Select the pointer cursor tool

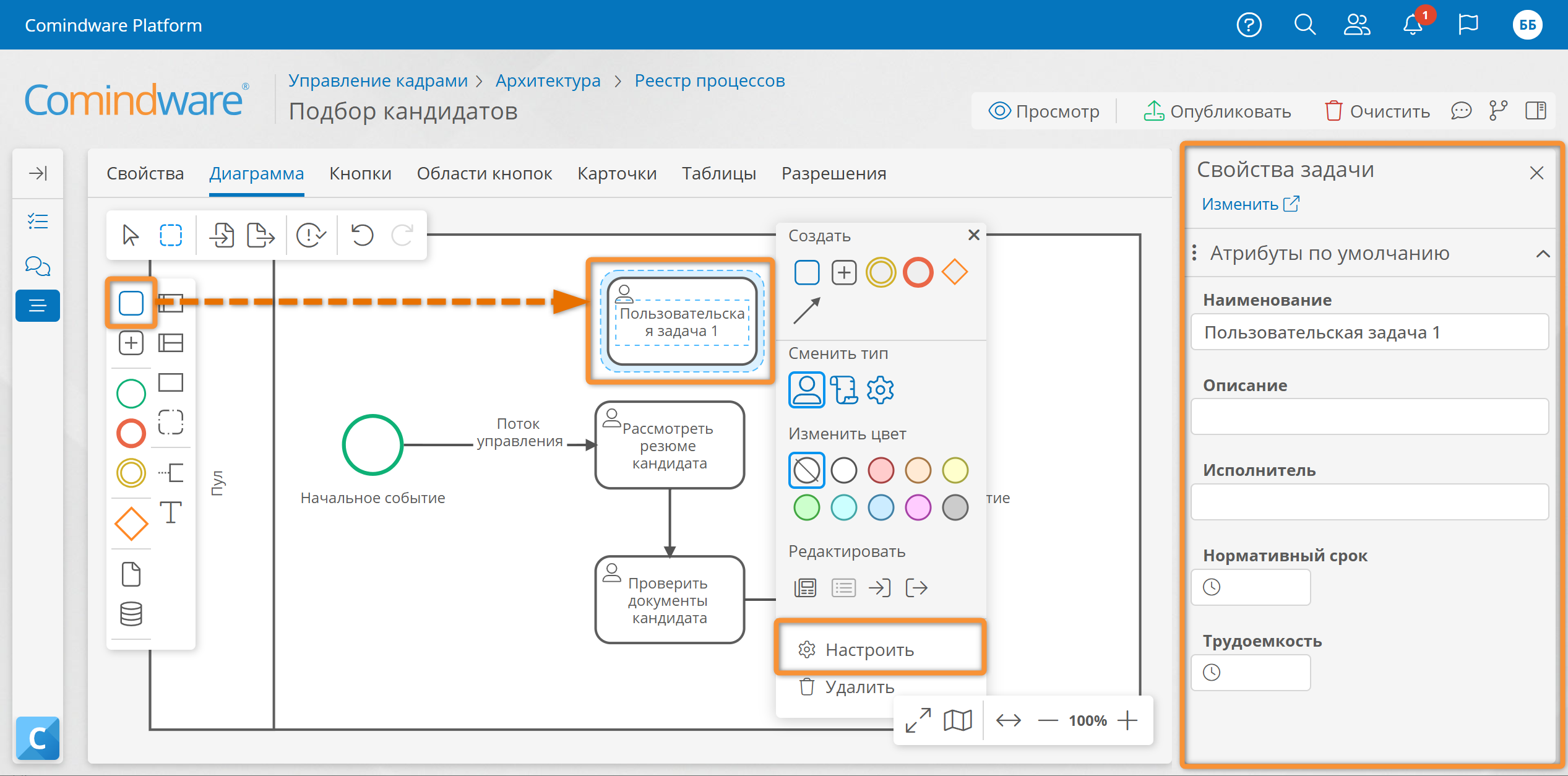click(x=131, y=235)
